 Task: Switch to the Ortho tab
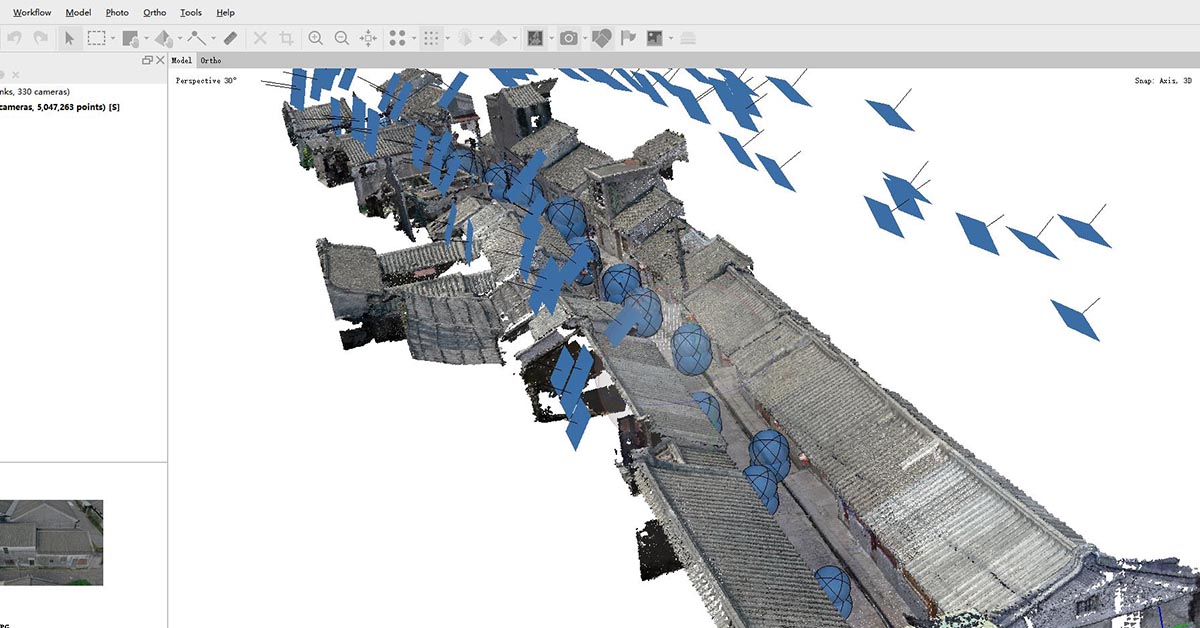[211, 60]
